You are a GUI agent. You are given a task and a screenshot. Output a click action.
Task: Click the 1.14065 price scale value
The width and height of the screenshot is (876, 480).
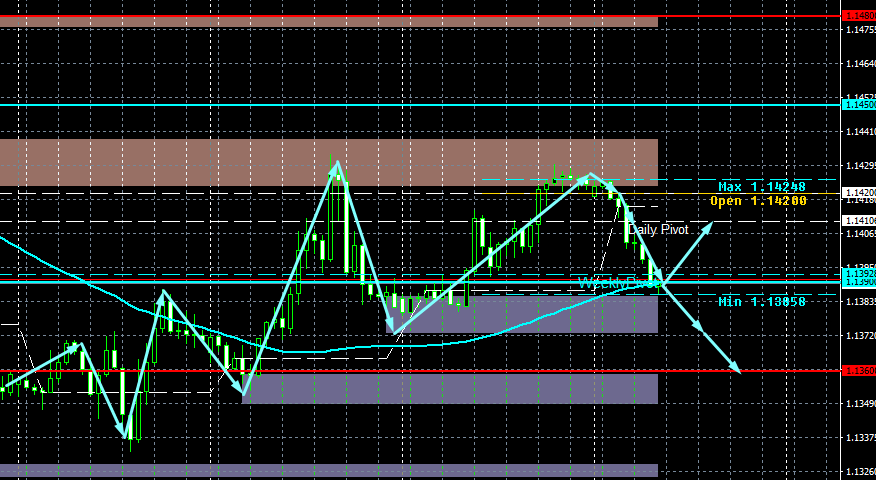(861, 234)
